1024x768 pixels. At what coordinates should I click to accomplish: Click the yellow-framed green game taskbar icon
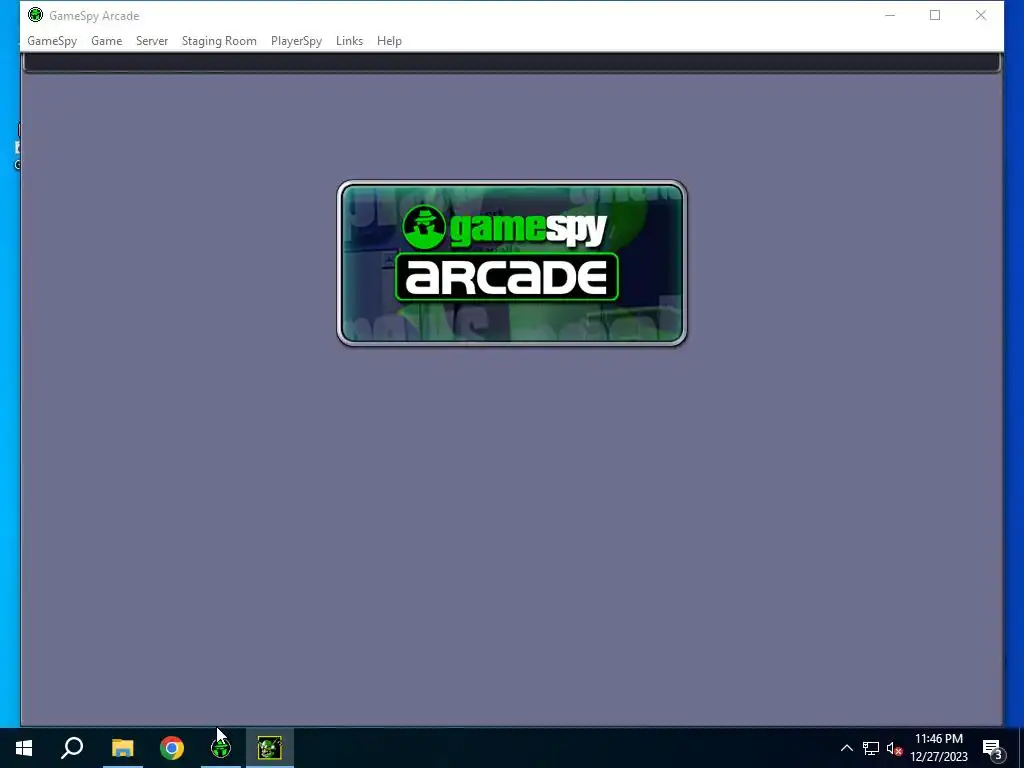270,748
